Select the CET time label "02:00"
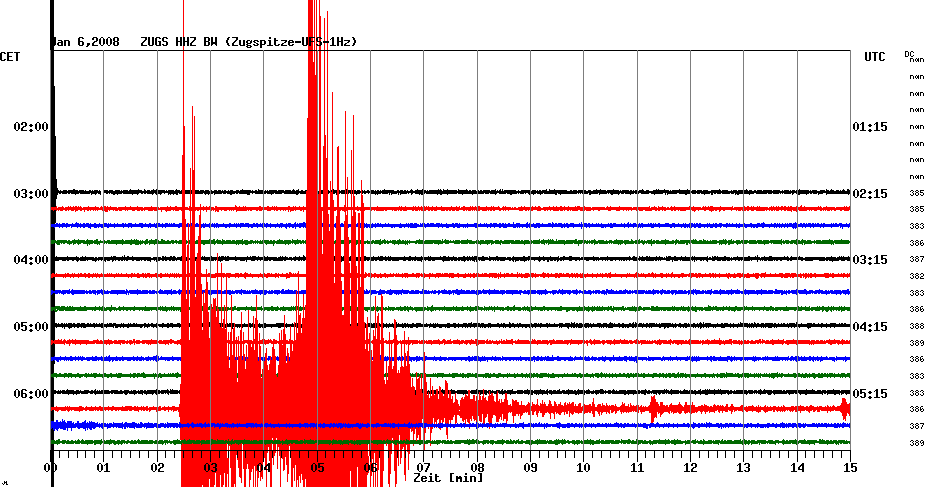Image resolution: width=930 pixels, height=494 pixels. click(x=31, y=127)
